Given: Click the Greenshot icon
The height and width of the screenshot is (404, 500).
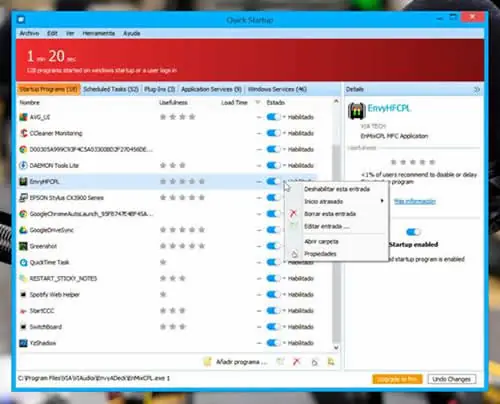Looking at the screenshot, I should pyautogui.click(x=23, y=246).
